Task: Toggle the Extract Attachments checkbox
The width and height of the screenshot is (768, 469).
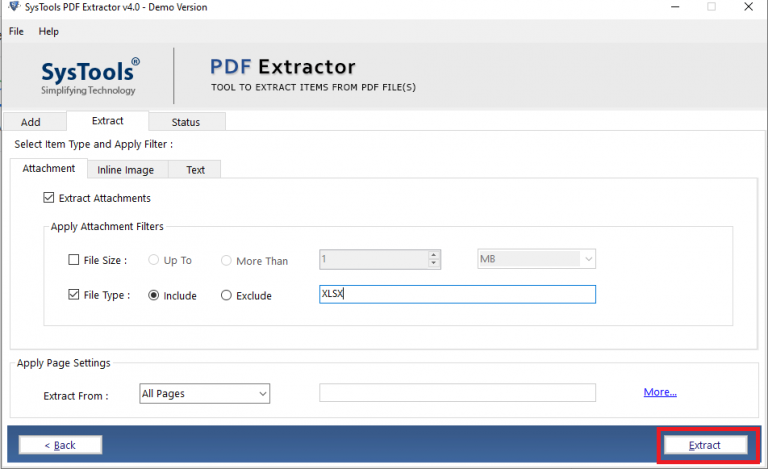Action: pos(48,198)
